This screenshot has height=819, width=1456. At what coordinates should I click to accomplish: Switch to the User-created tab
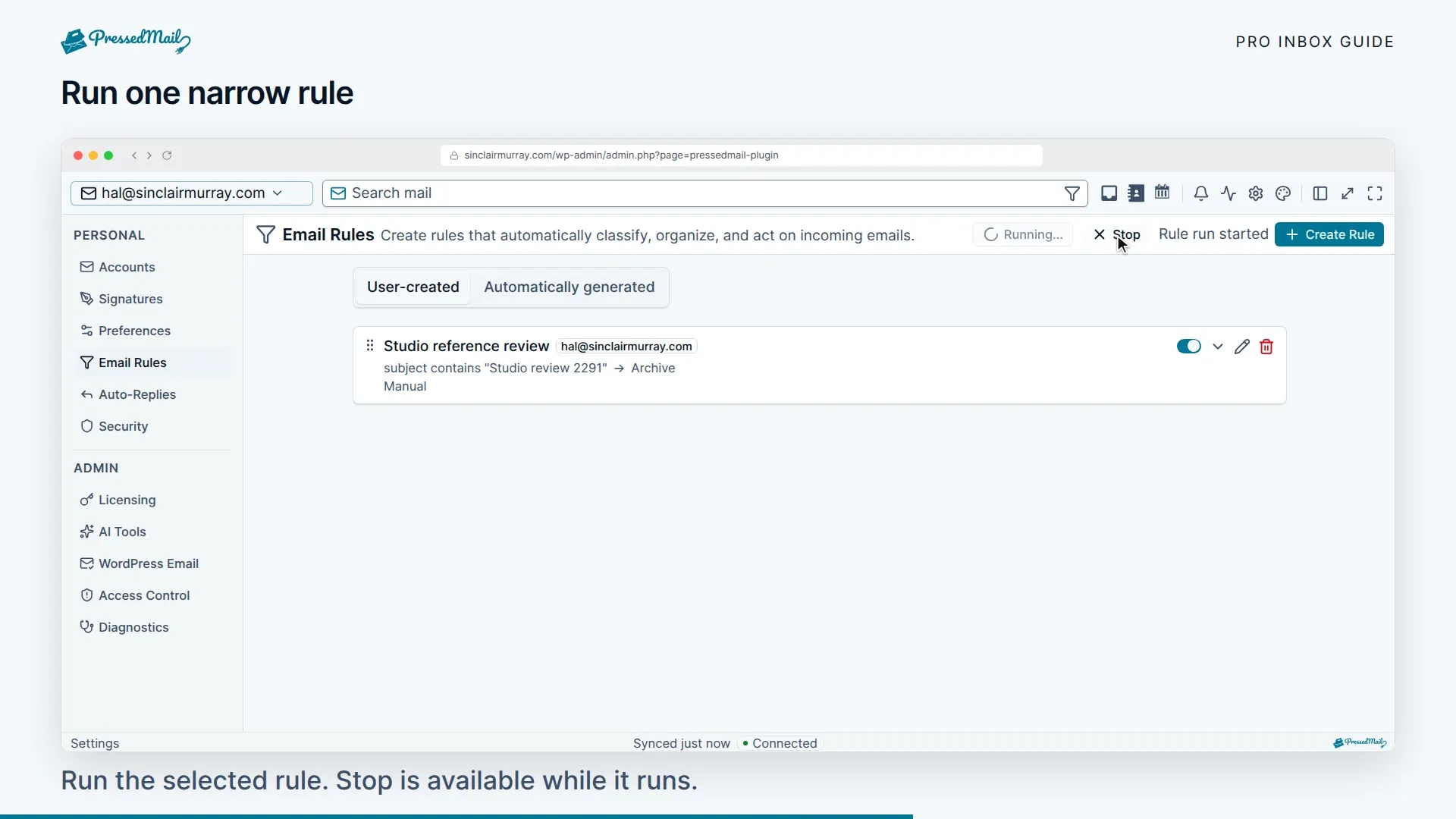413,287
